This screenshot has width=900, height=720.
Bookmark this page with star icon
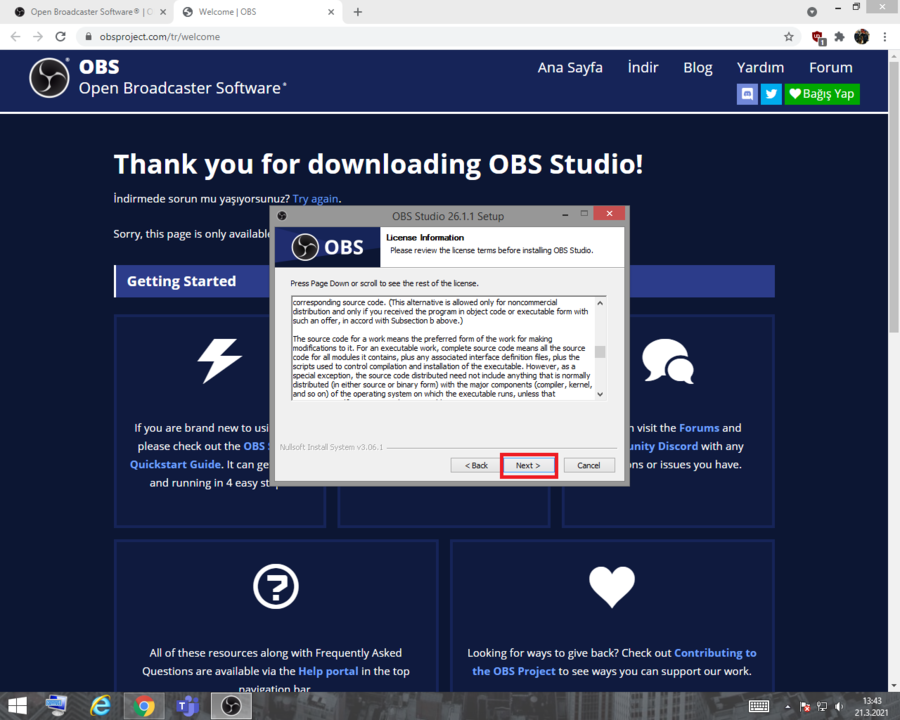pyautogui.click(x=789, y=37)
